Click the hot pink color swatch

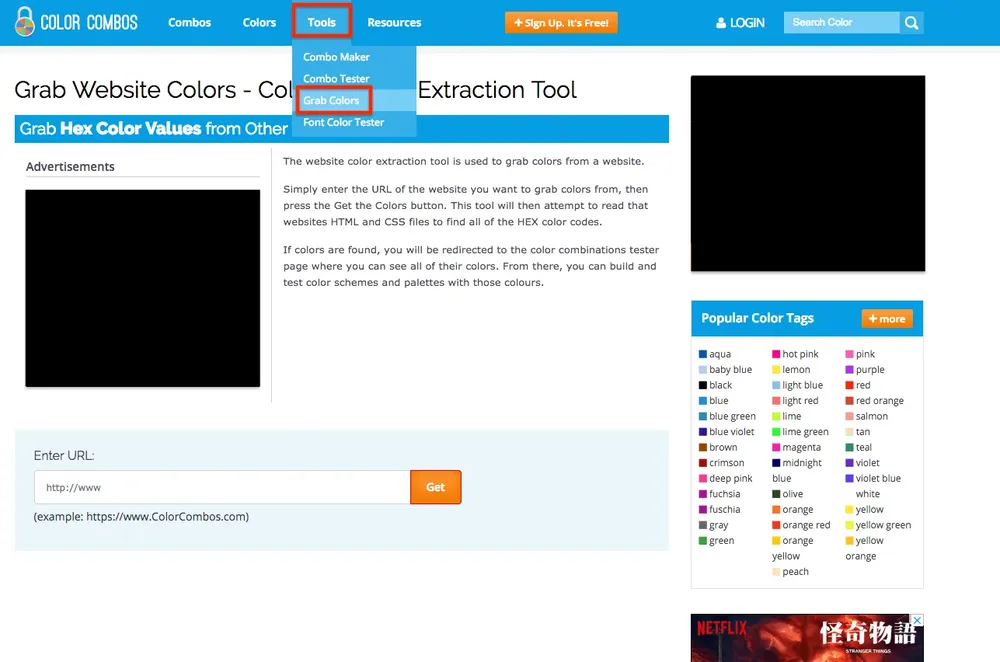[x=776, y=354]
